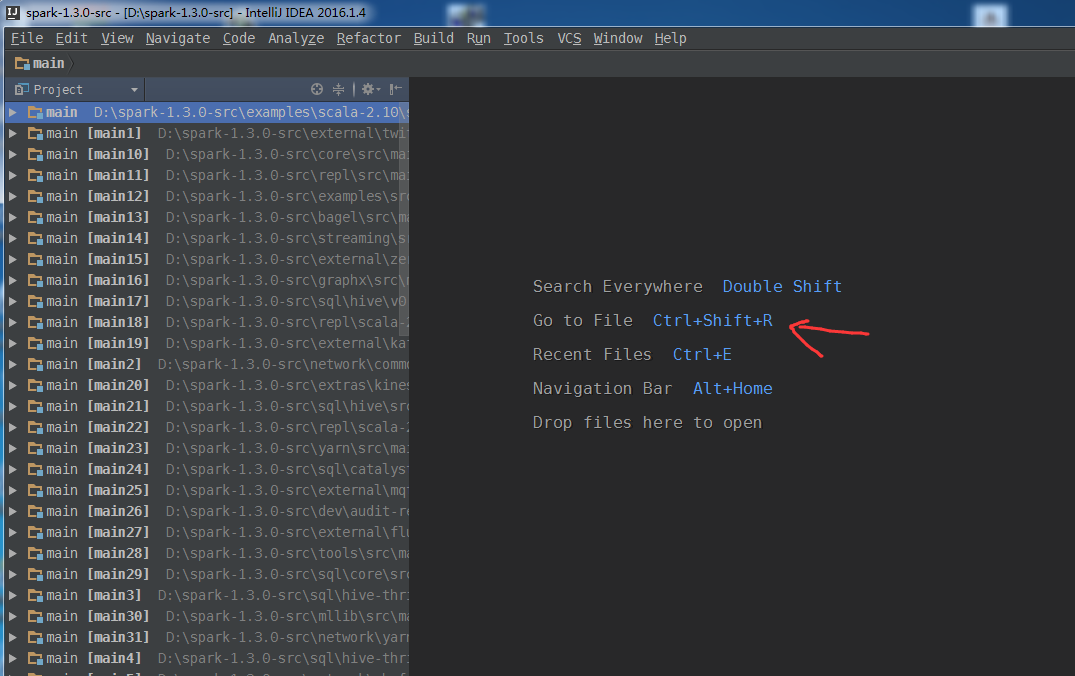Select main [main27] external\fl row
This screenshot has width=1075, height=676.
point(206,533)
